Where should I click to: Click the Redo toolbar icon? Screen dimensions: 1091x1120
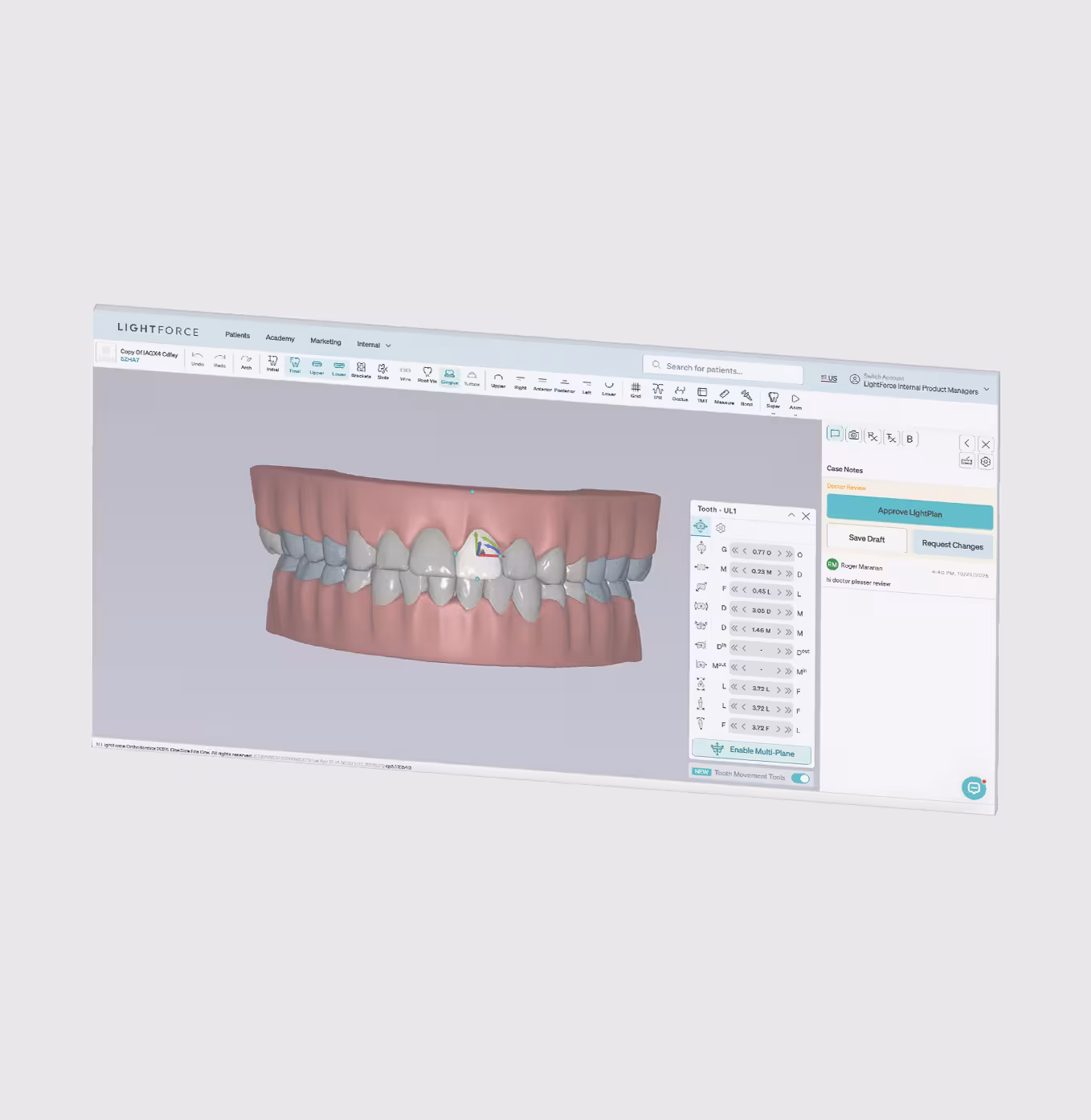[x=219, y=359]
